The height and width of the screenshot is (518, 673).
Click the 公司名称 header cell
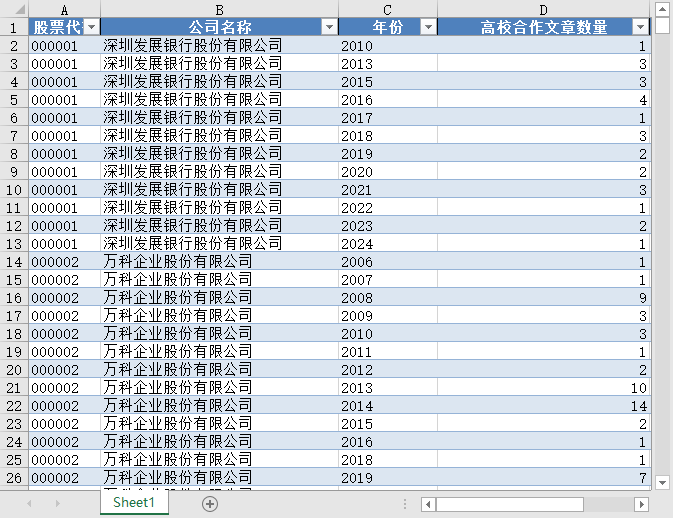coord(219,27)
